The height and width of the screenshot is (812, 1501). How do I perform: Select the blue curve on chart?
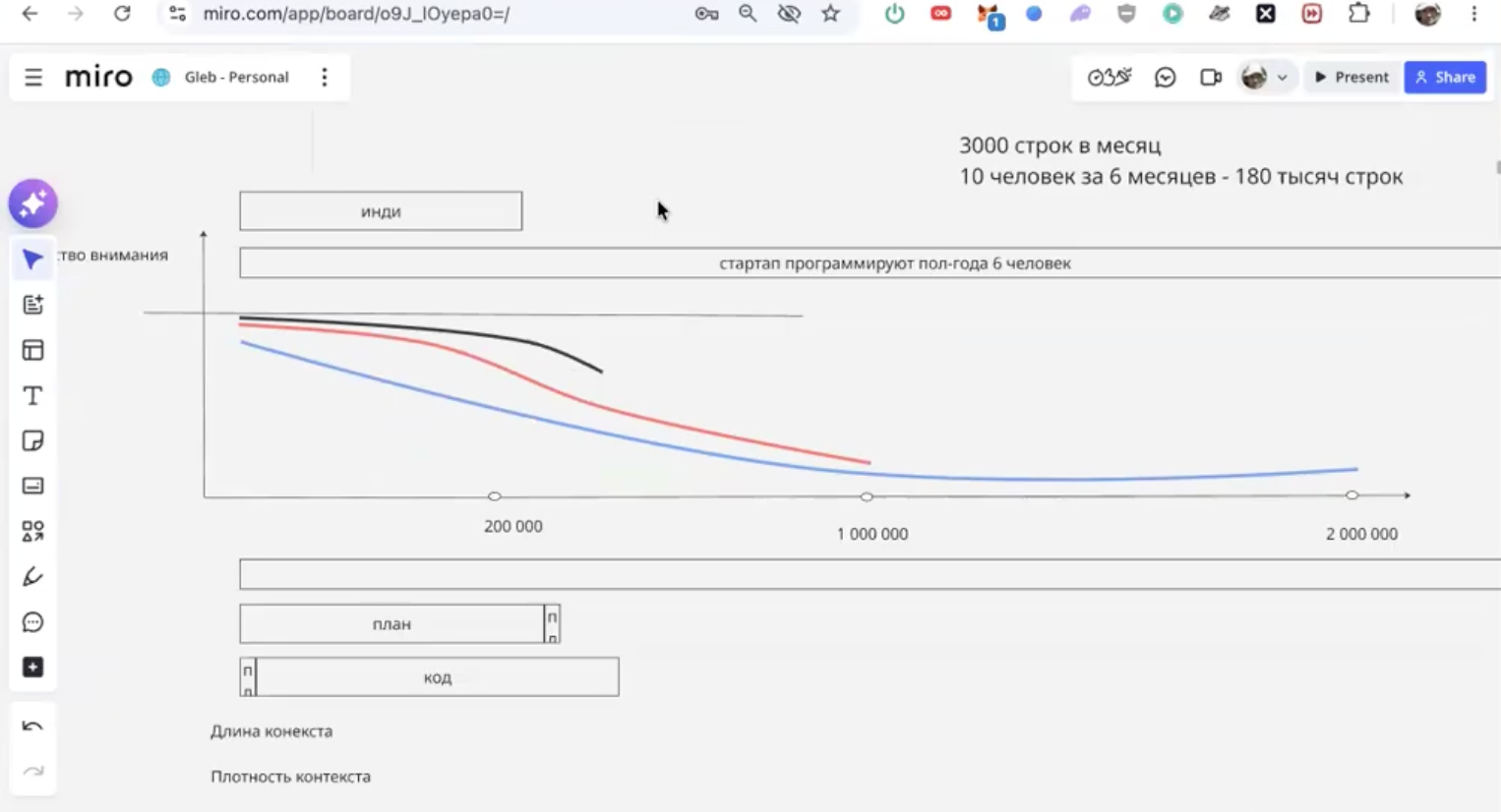pos(590,429)
